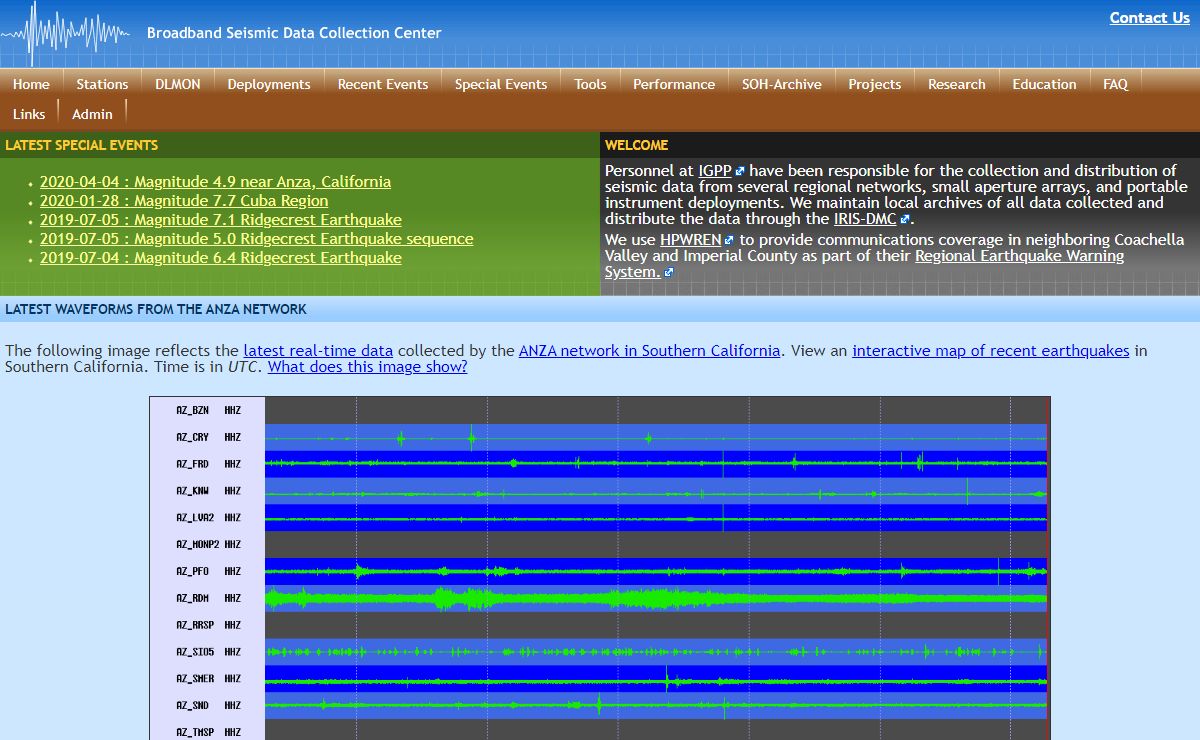Open Recent Events in the navigation bar
The height and width of the screenshot is (740, 1200).
tap(383, 84)
